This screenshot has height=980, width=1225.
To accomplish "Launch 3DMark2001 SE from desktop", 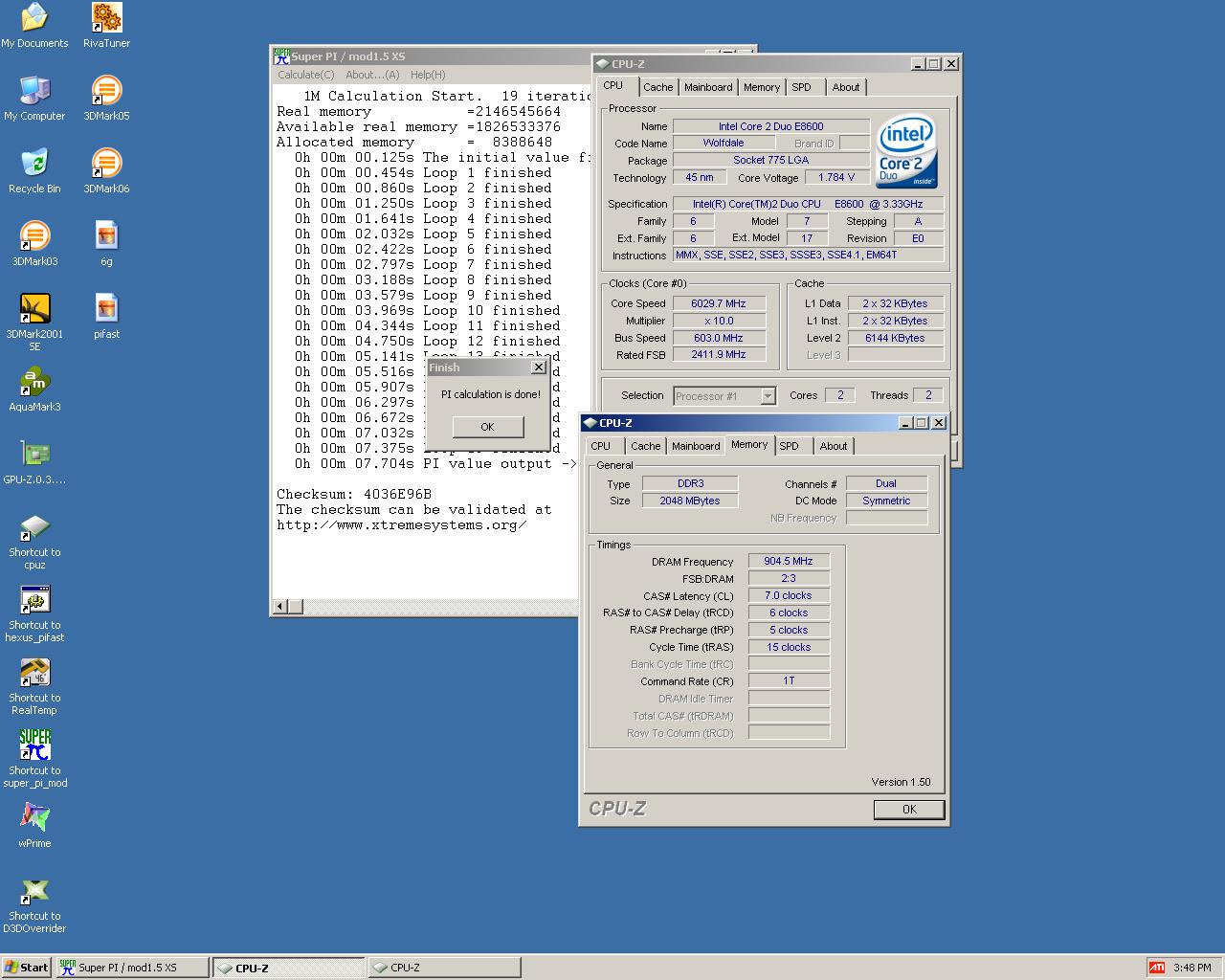I will pos(34,323).
